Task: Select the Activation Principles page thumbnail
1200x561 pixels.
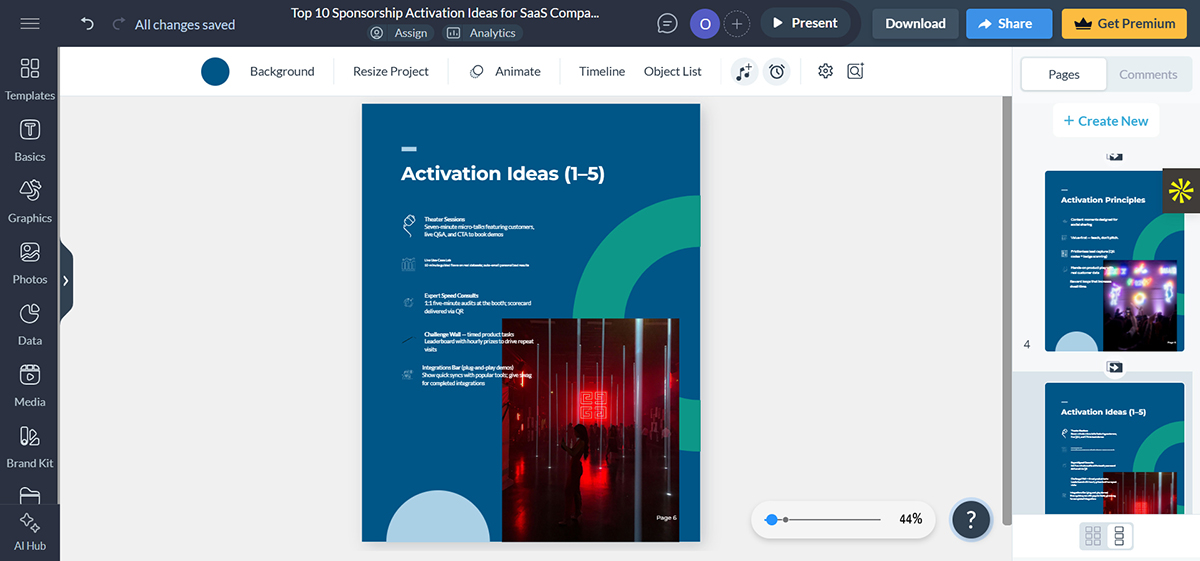Action: [x=1114, y=261]
